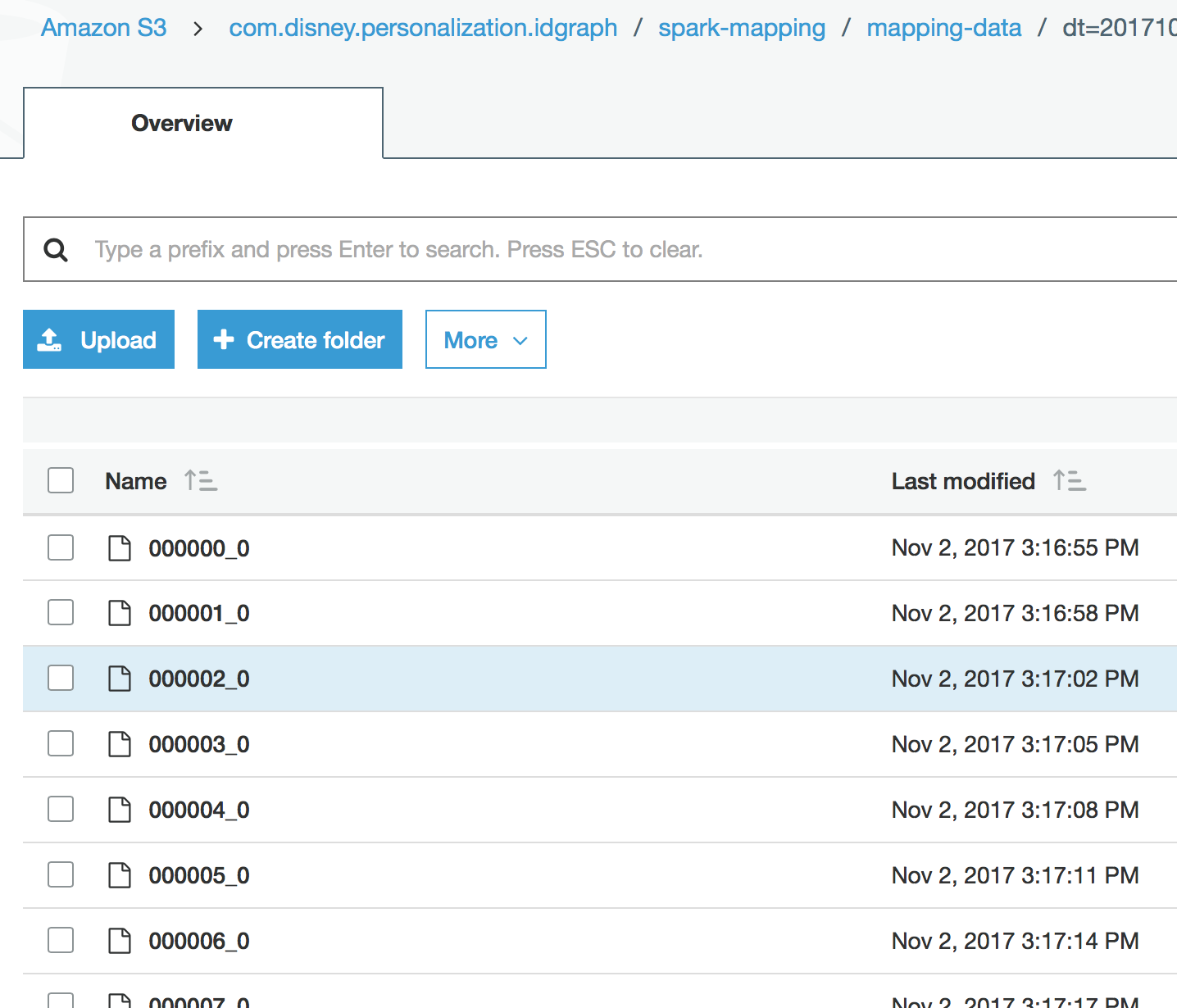Navigate to spark-mapping breadcrumb folder

(x=742, y=28)
